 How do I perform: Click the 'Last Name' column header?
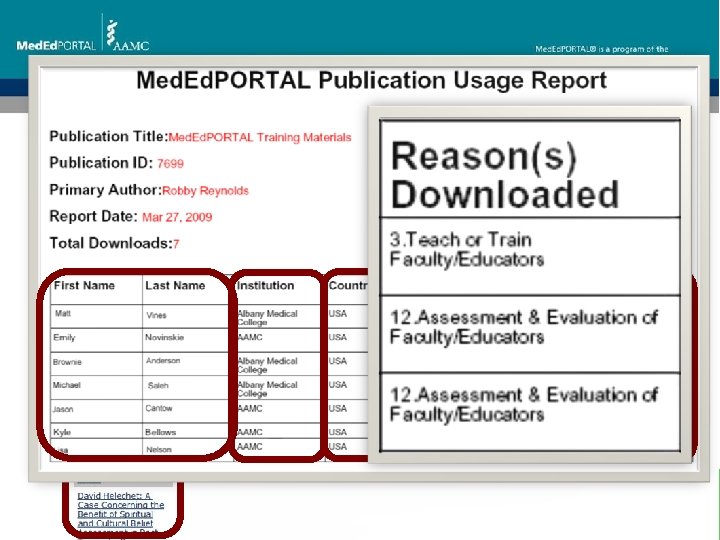click(x=175, y=286)
